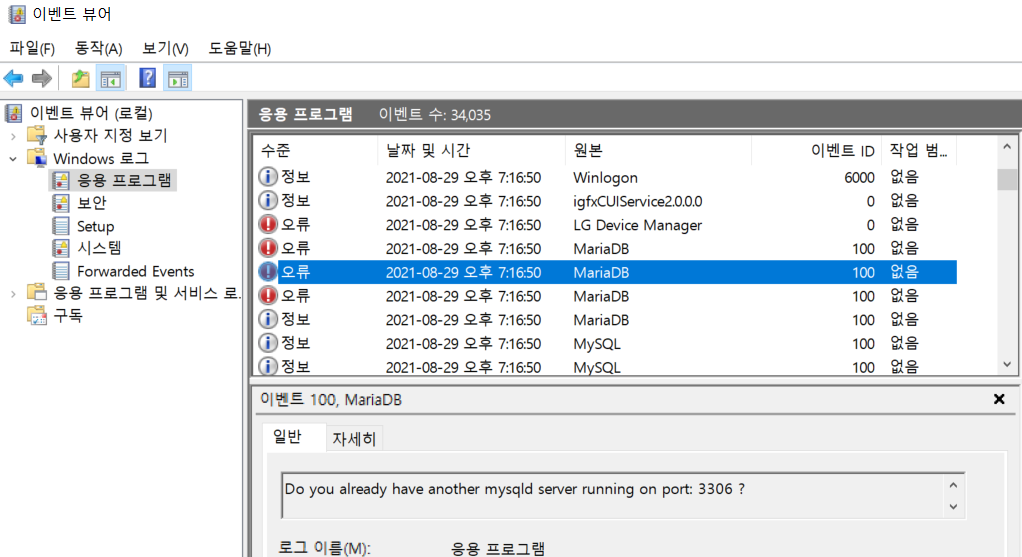Select the igfxCUIService2.0.0.0 source cell
This screenshot has height=557, width=1022.
click(x=637, y=201)
